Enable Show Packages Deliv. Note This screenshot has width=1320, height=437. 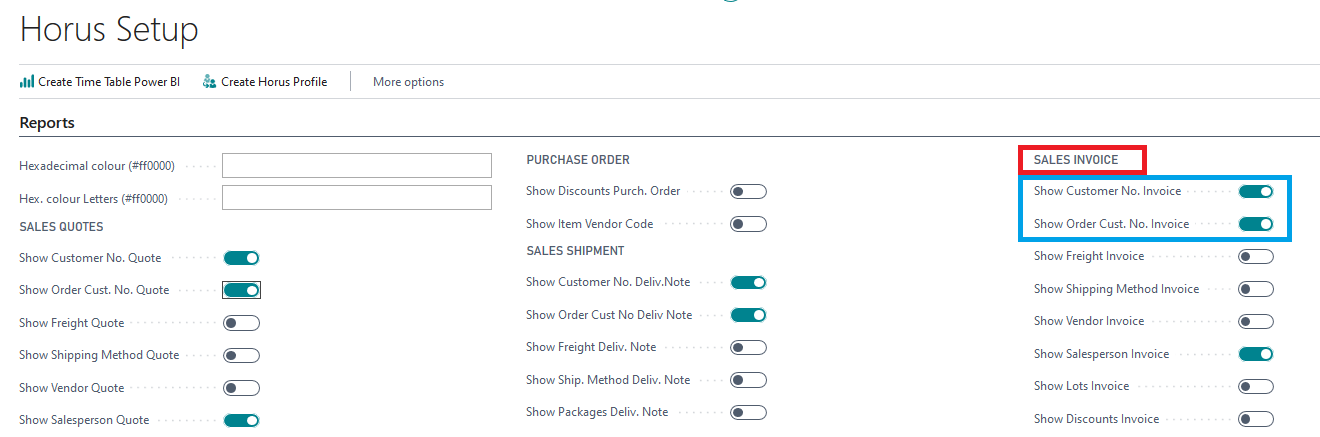tap(748, 412)
